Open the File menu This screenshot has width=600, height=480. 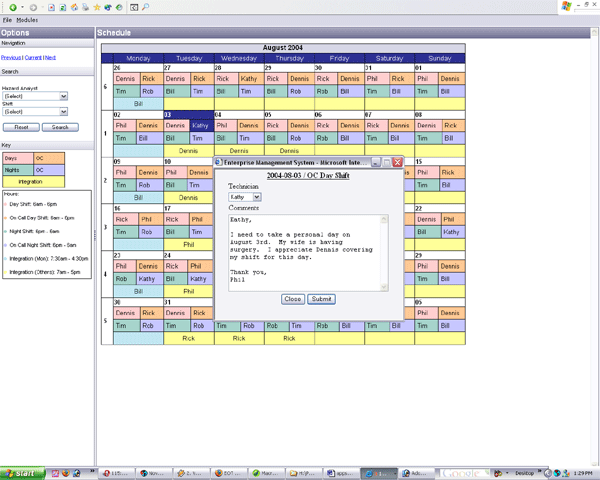pyautogui.click(x=7, y=19)
